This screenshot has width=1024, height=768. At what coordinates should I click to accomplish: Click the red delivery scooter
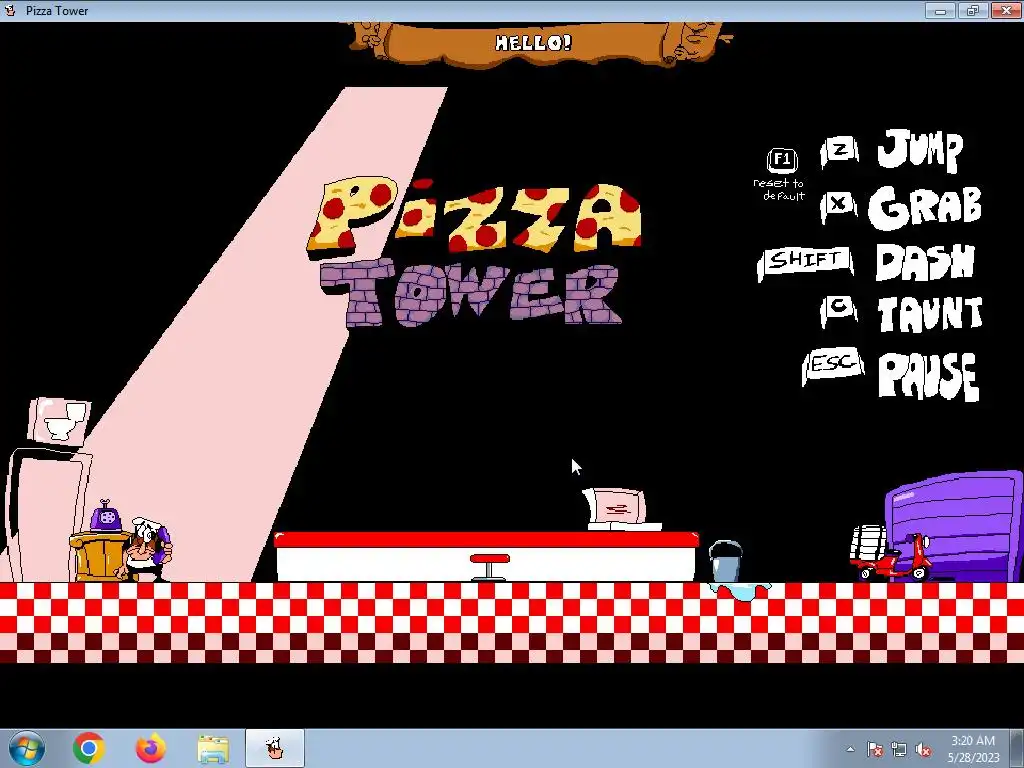point(891,555)
